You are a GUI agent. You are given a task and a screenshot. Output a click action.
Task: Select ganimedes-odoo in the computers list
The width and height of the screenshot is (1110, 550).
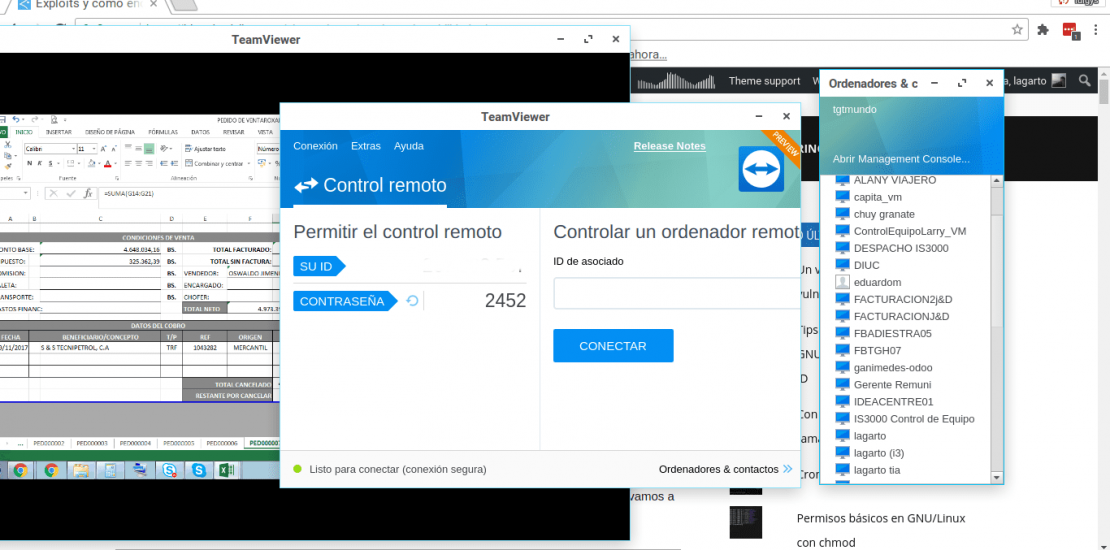click(893, 367)
